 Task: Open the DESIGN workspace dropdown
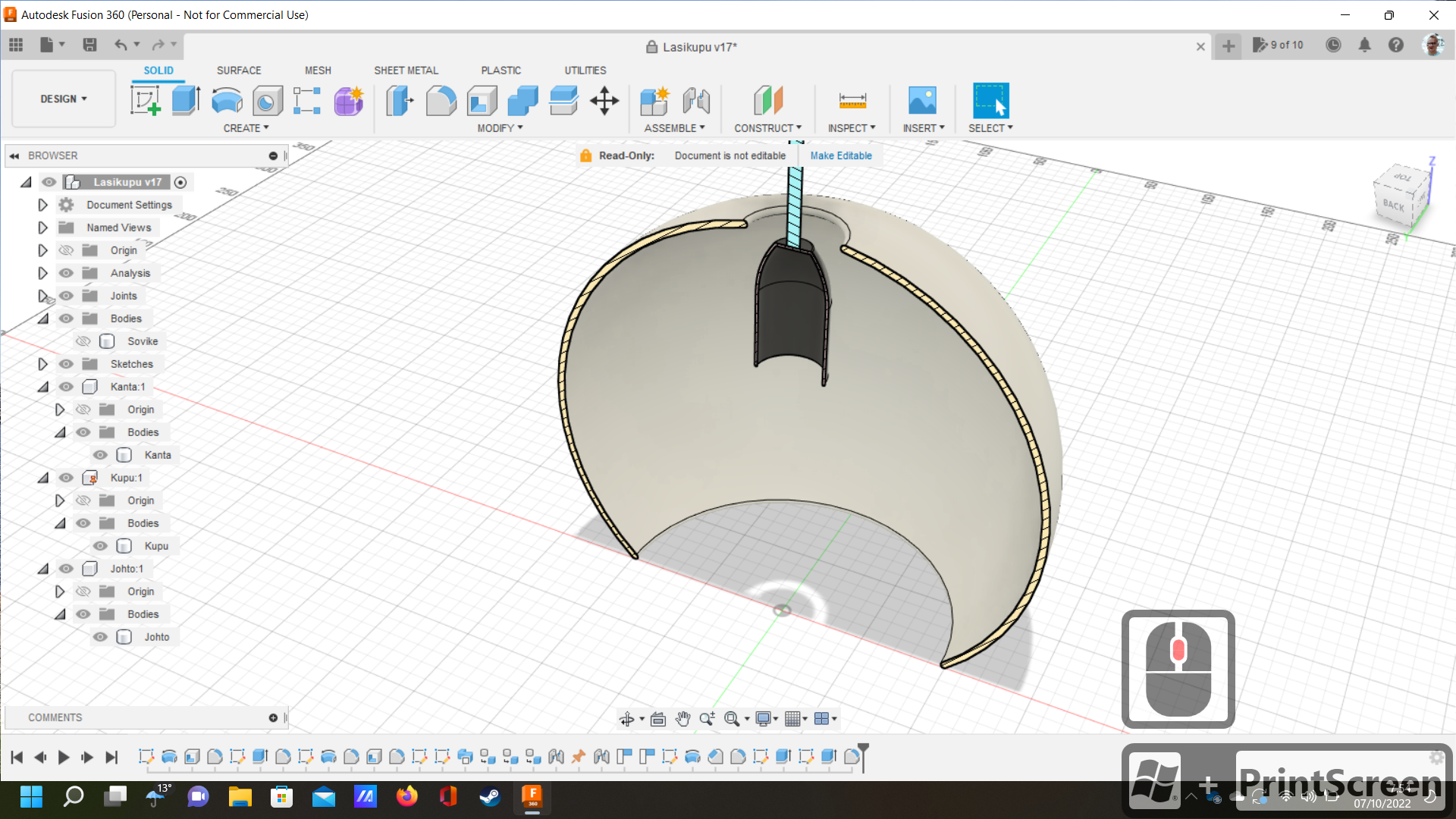64,99
